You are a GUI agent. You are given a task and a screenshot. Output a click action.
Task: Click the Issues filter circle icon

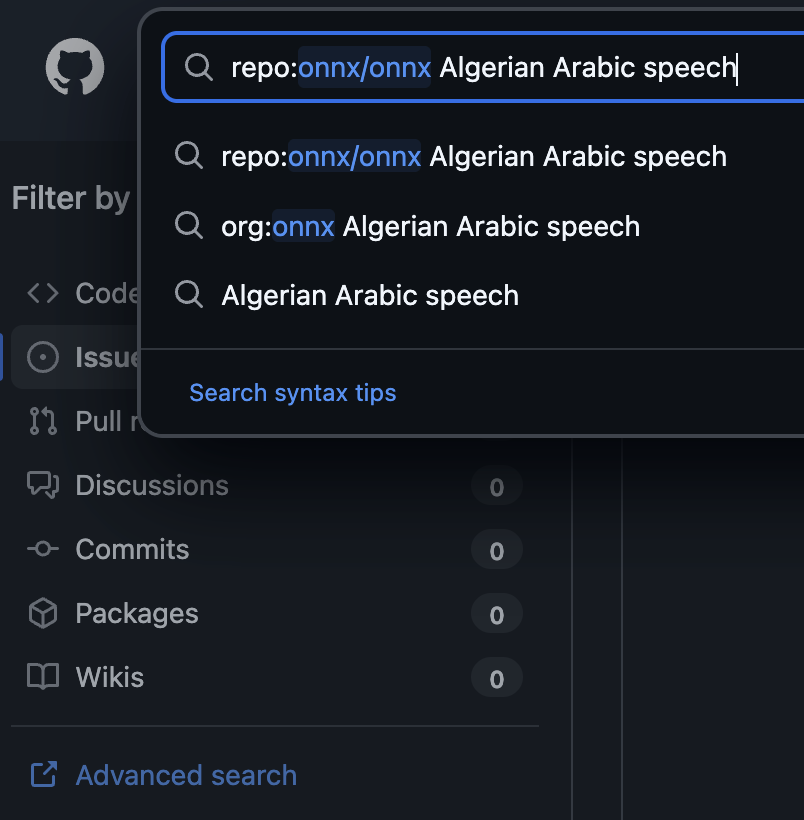(x=43, y=357)
